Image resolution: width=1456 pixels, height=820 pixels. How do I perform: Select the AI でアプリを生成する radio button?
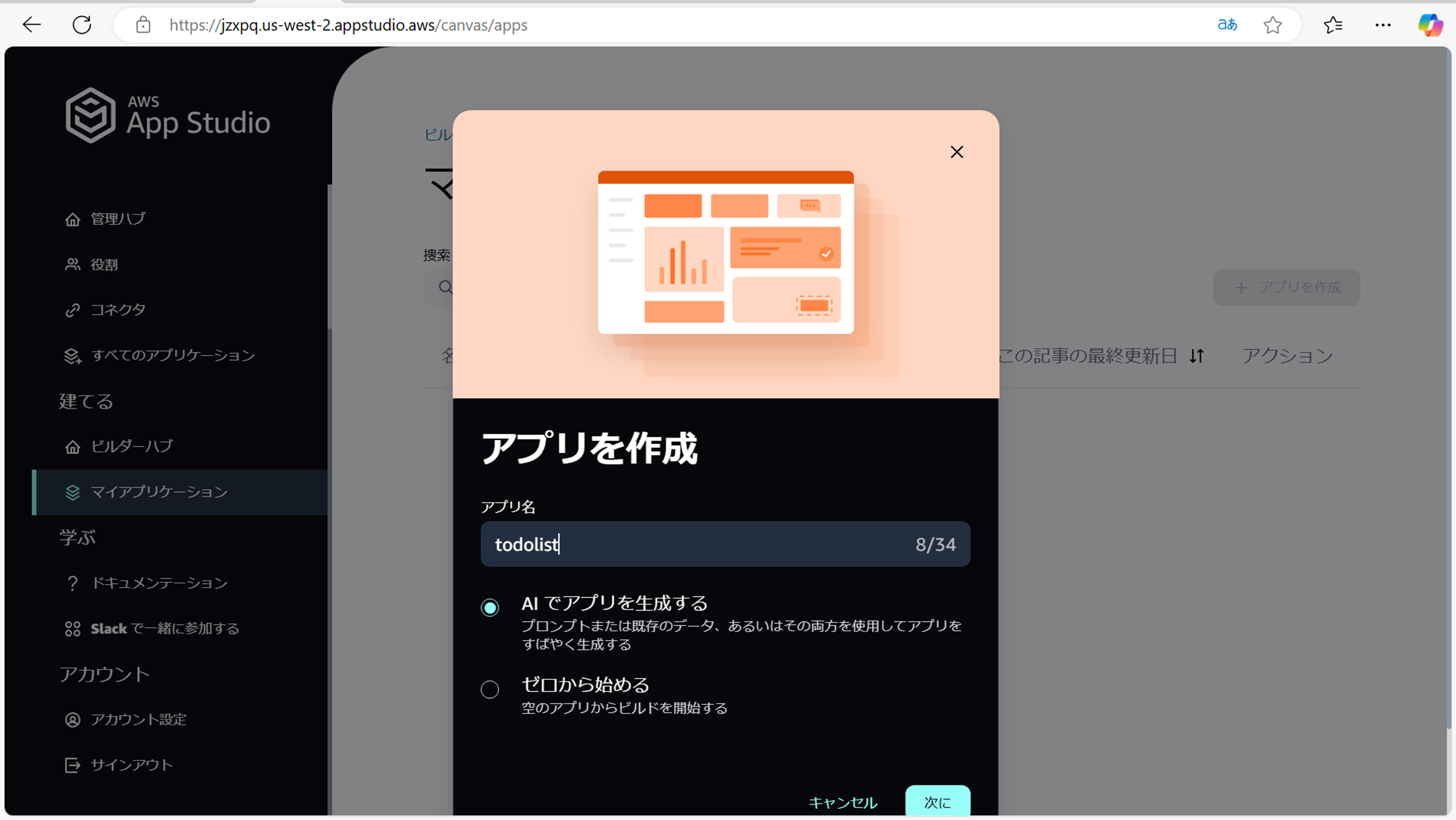click(490, 608)
